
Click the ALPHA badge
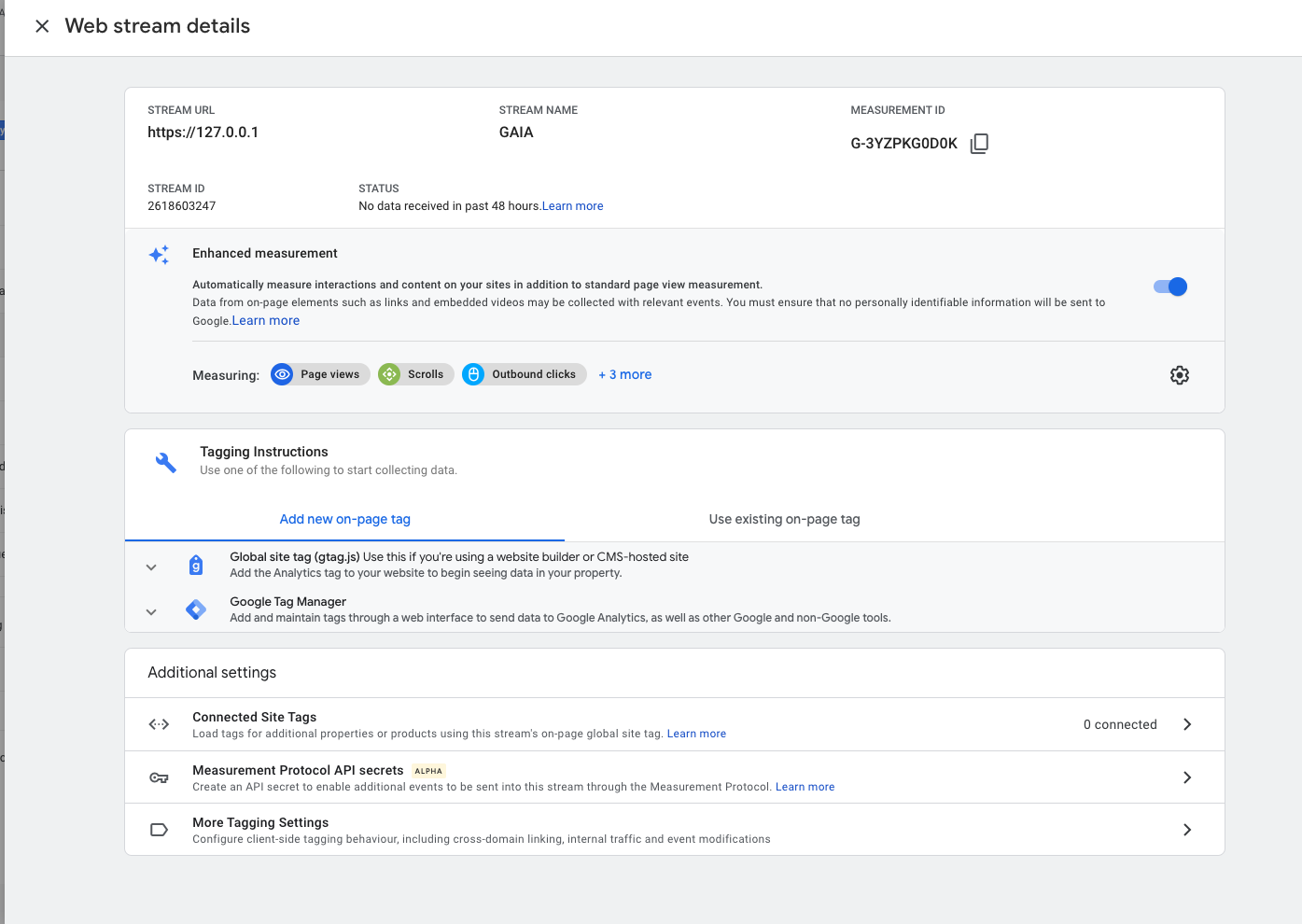428,771
